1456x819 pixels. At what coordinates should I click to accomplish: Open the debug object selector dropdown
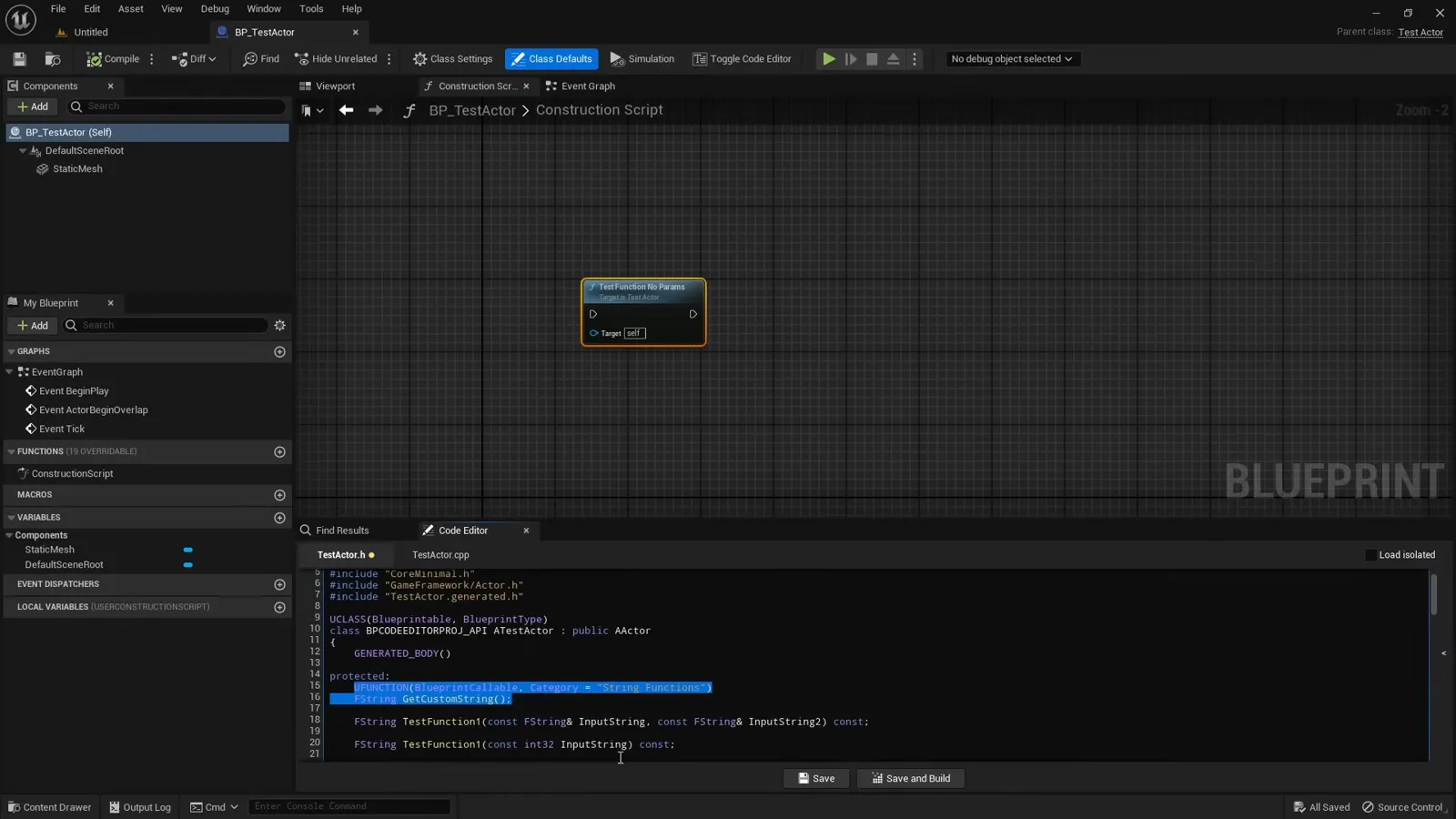click(1011, 59)
